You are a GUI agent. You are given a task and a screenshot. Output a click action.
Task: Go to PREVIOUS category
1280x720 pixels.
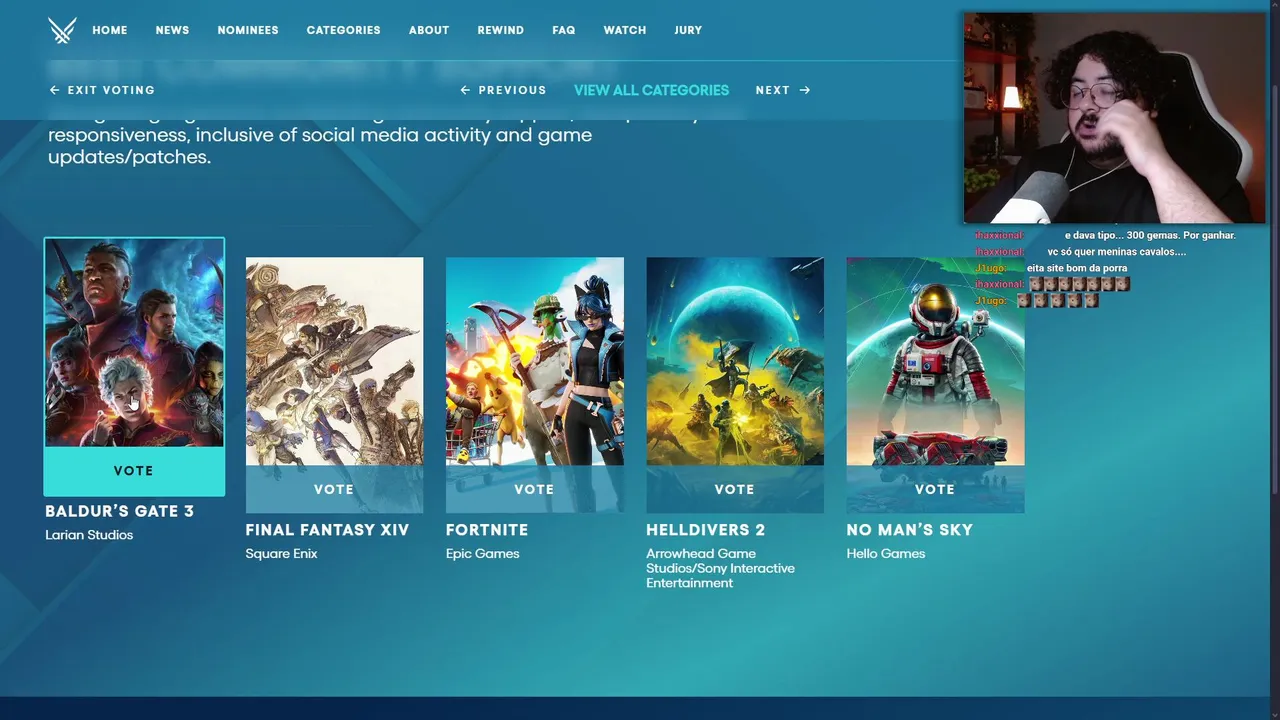[503, 90]
